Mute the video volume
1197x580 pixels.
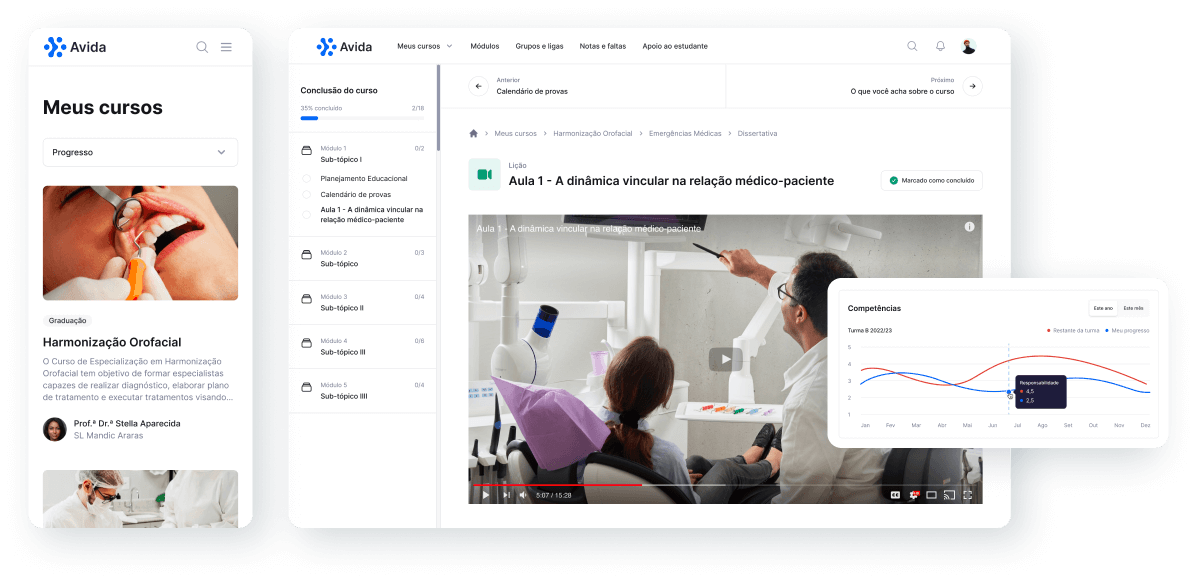(x=521, y=494)
